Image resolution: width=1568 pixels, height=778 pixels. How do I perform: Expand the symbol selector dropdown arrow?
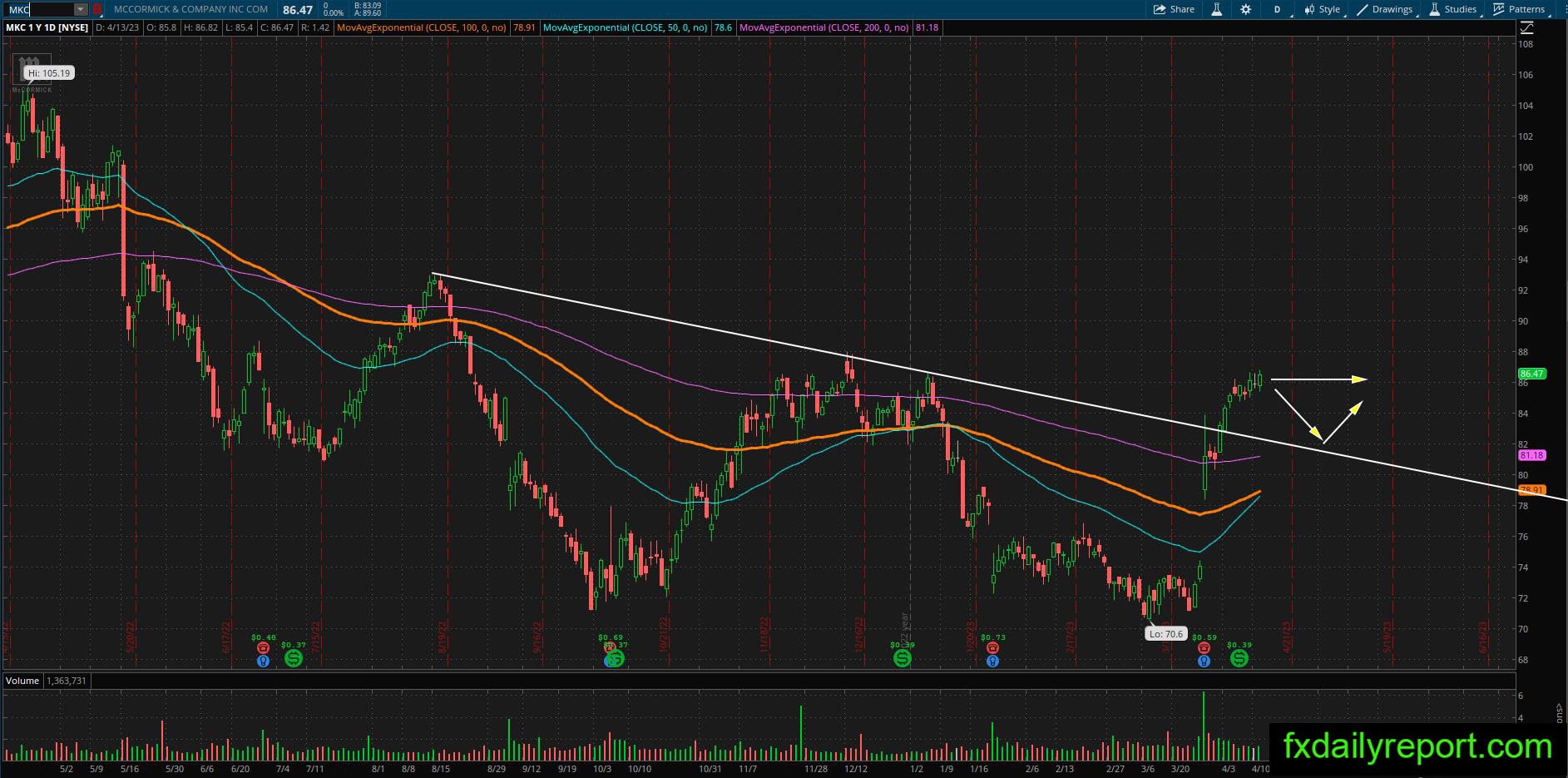(x=81, y=10)
